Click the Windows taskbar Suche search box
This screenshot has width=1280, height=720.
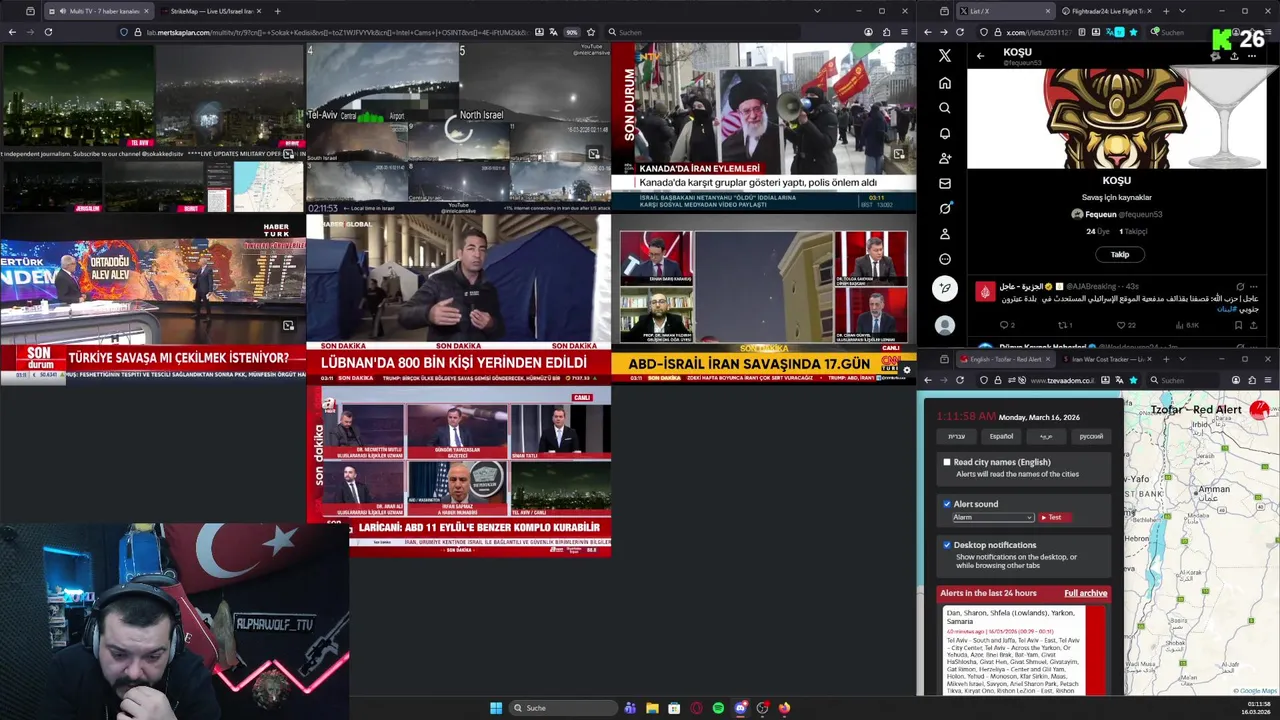tap(562, 708)
